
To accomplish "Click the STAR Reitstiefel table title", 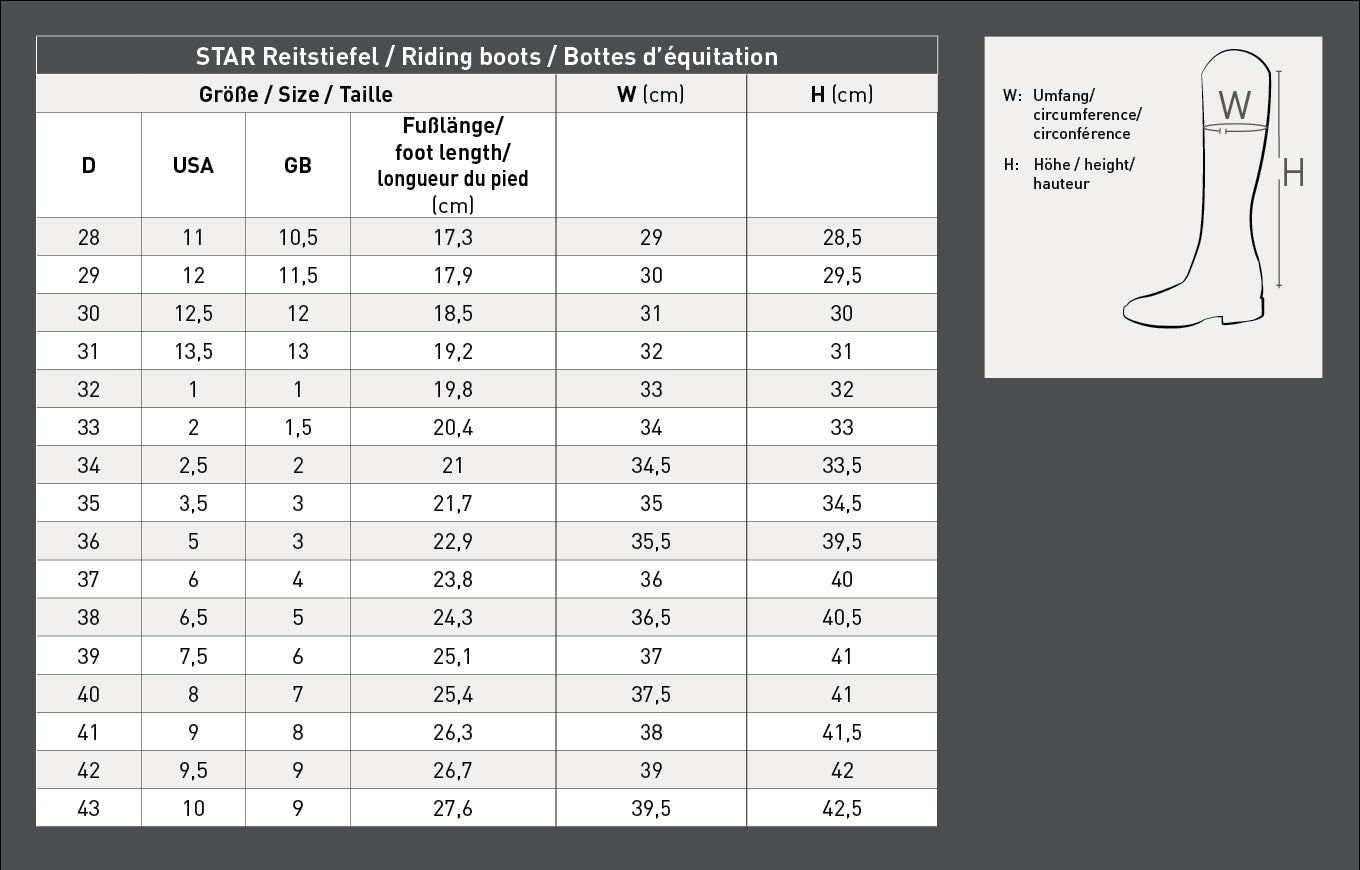I will 487,56.
